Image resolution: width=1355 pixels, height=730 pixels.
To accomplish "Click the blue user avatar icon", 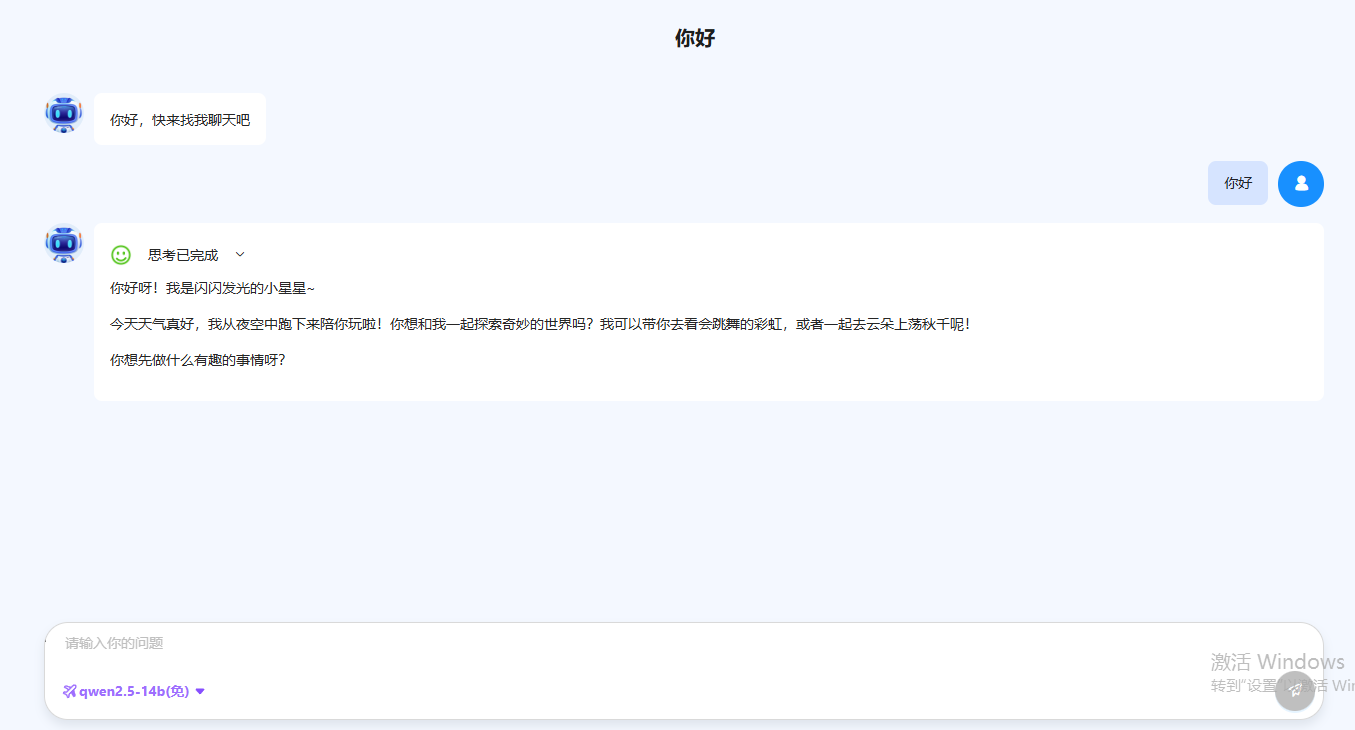I will coord(1300,184).
